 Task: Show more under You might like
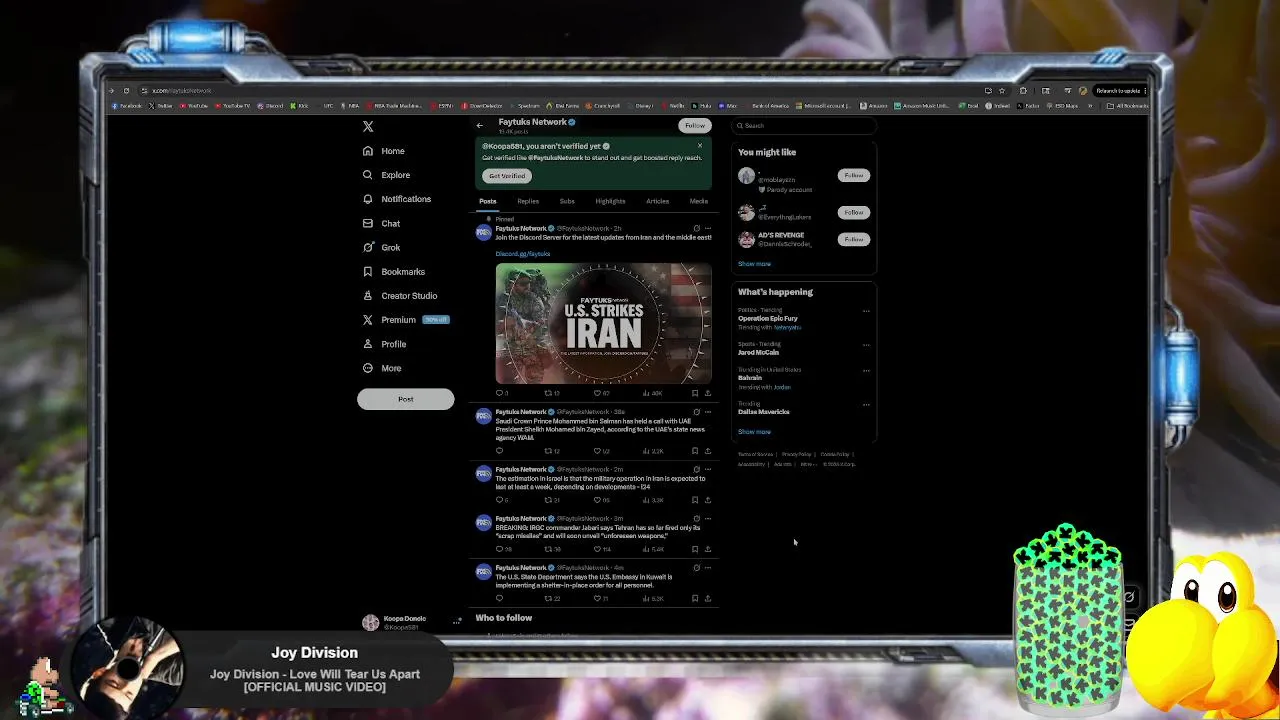[754, 264]
